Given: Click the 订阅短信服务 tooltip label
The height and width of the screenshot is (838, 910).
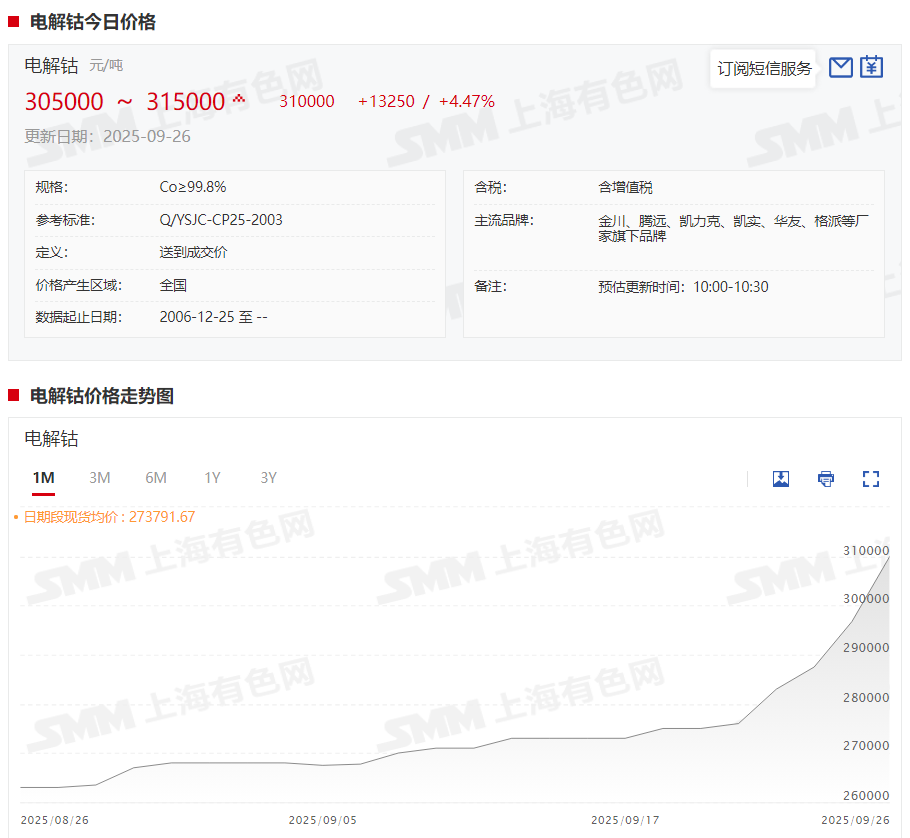Looking at the screenshot, I should coord(764,69).
